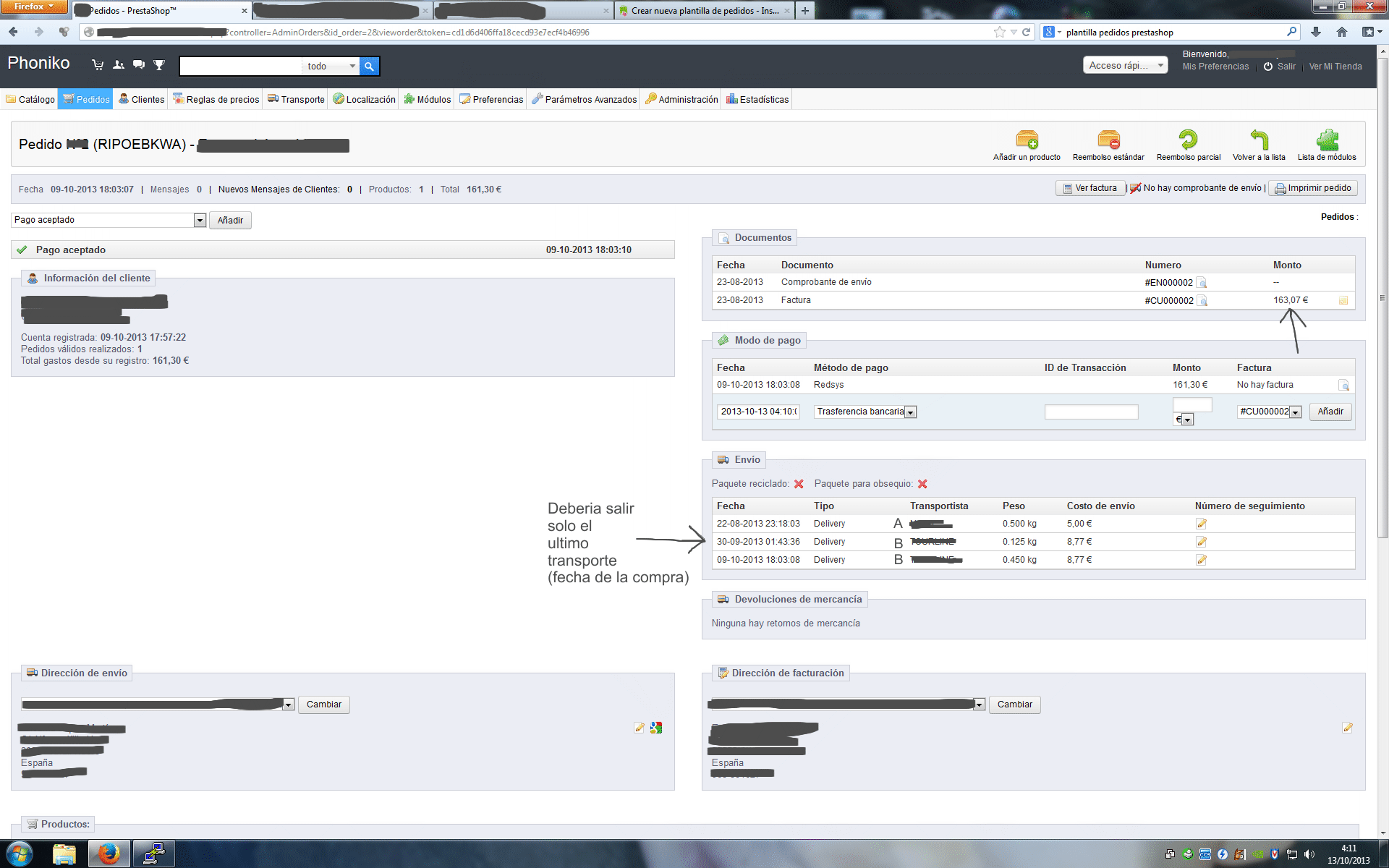Open the Módulos menu tab
Image resolution: width=1389 pixels, height=868 pixels.
[428, 99]
